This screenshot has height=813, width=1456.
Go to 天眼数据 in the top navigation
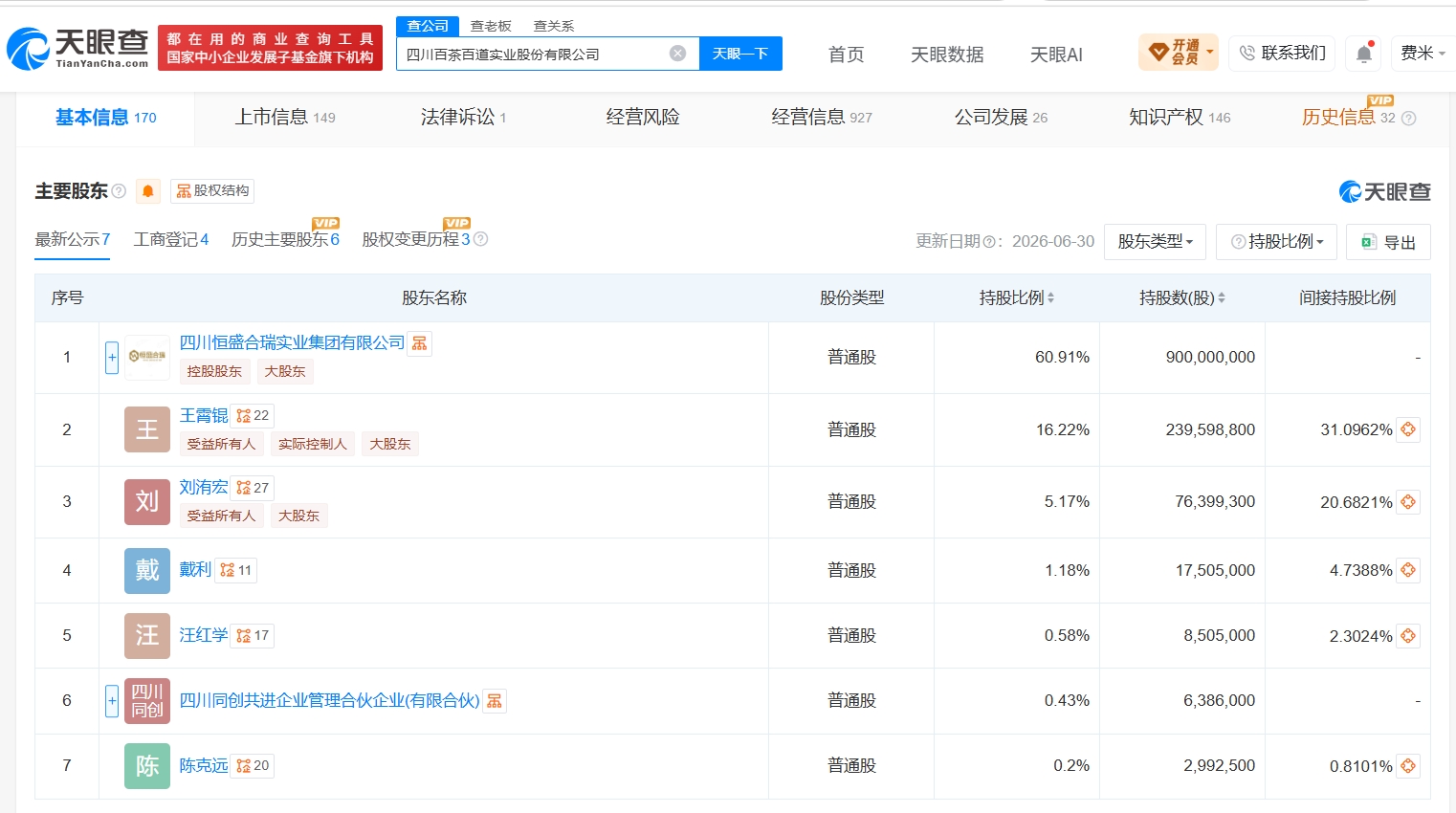[x=947, y=55]
